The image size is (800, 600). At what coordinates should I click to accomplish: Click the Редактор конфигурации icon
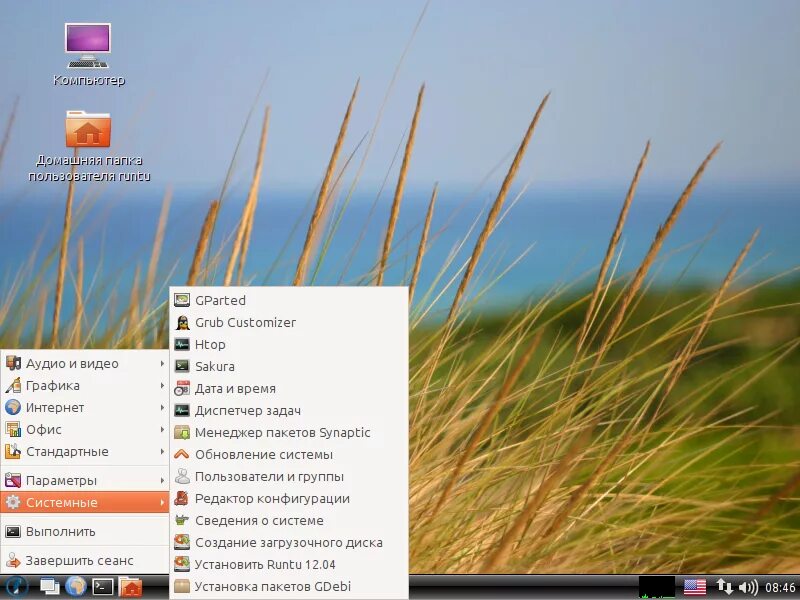(x=182, y=498)
